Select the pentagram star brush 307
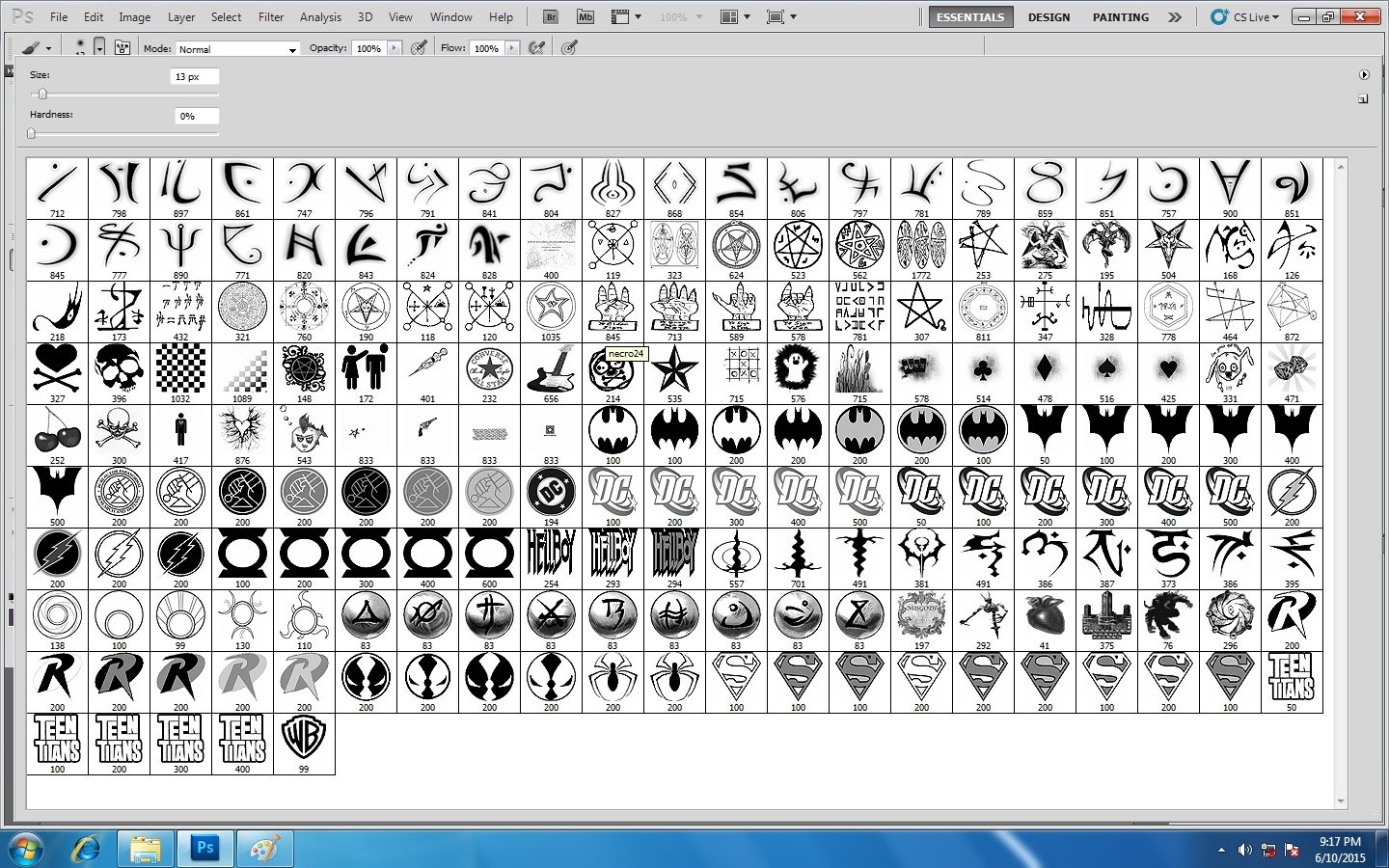The height and width of the screenshot is (868, 1389). click(x=921, y=312)
